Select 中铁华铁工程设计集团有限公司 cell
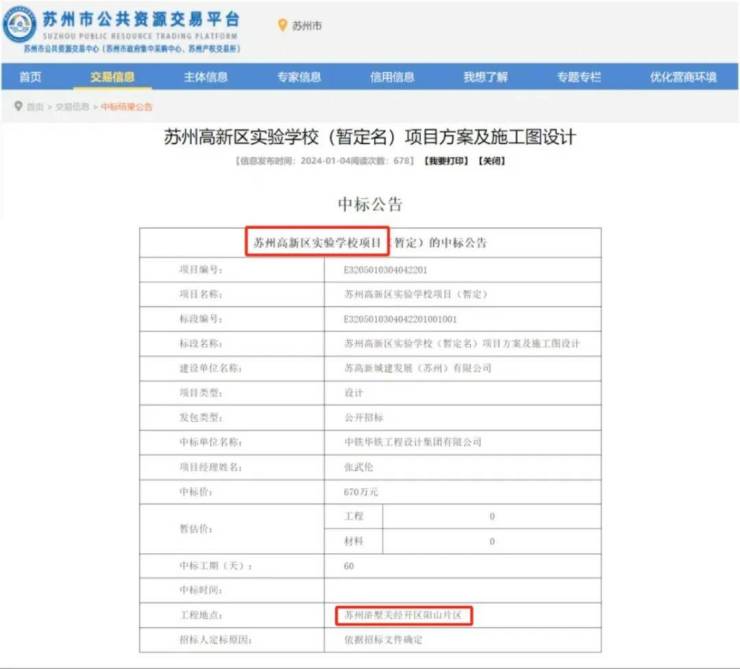This screenshot has width=740, height=669. coord(463,442)
